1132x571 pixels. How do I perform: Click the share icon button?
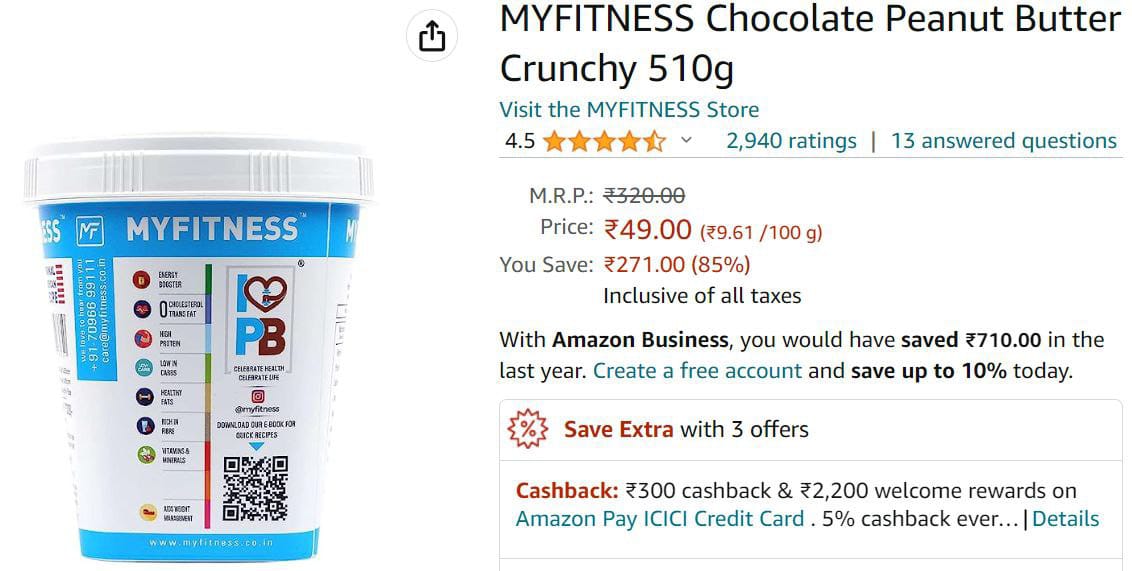[x=431, y=37]
